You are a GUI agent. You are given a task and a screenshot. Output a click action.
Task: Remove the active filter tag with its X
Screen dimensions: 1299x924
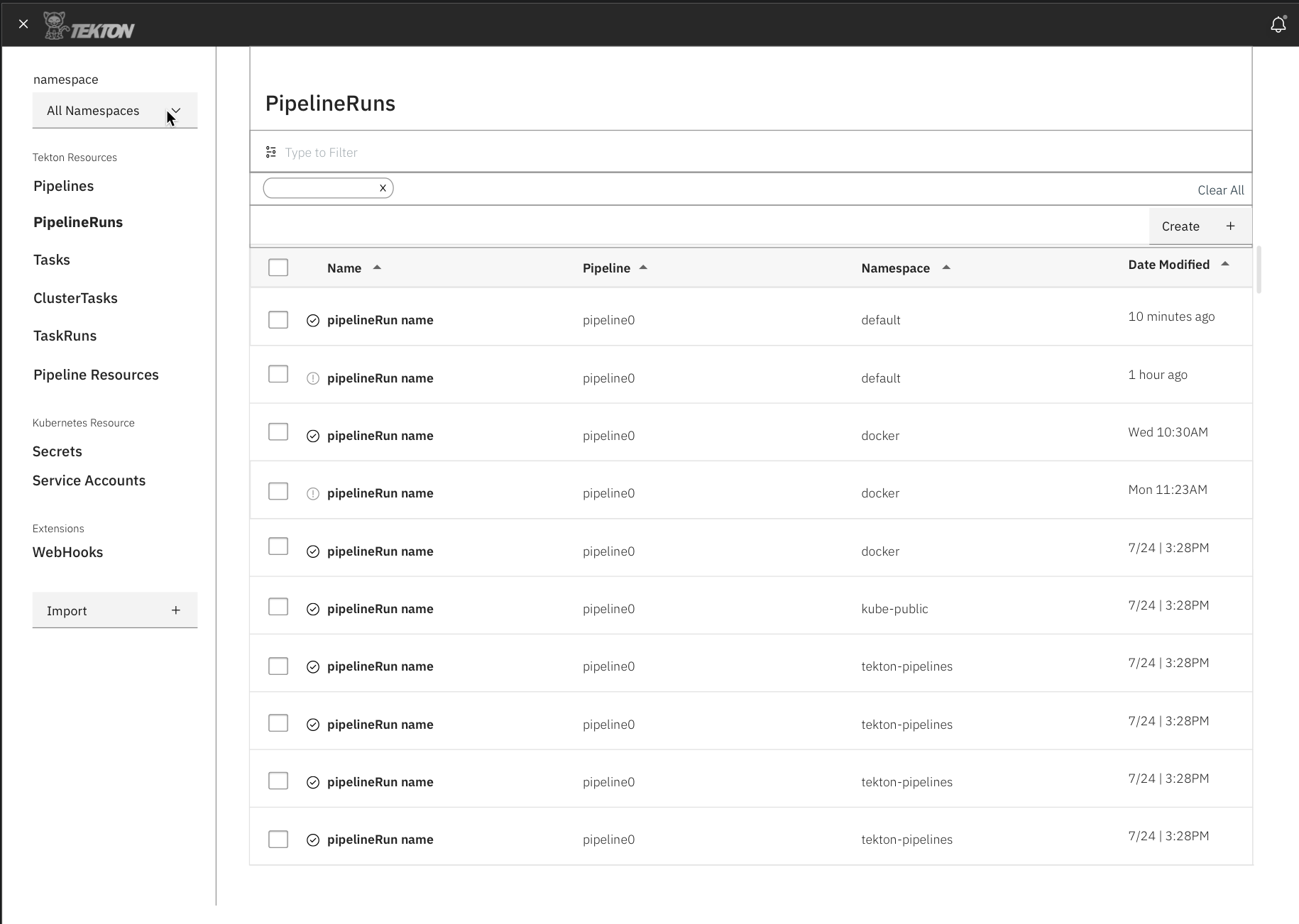(x=383, y=187)
